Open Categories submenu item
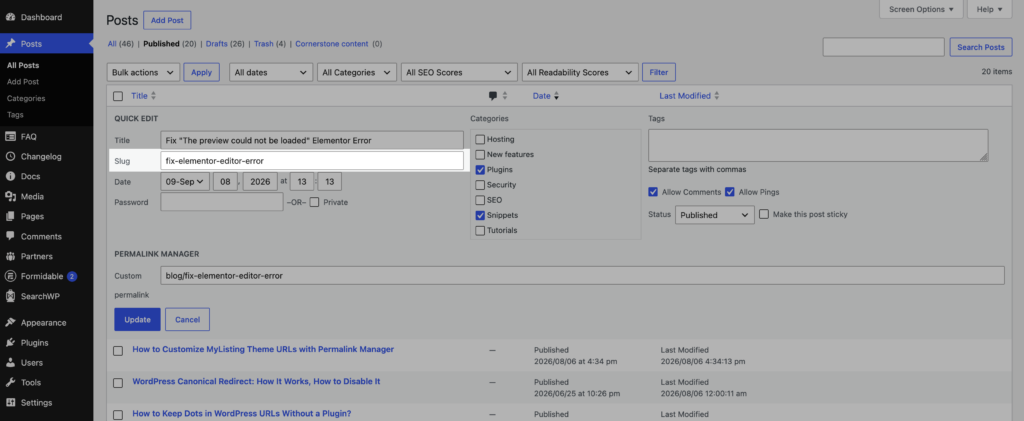1024x421 pixels. [26, 98]
